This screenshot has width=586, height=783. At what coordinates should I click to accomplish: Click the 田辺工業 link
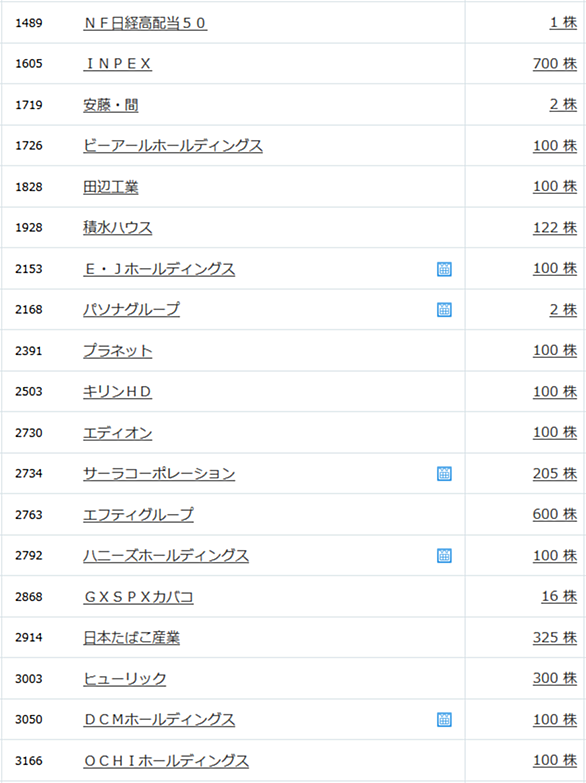tap(110, 187)
